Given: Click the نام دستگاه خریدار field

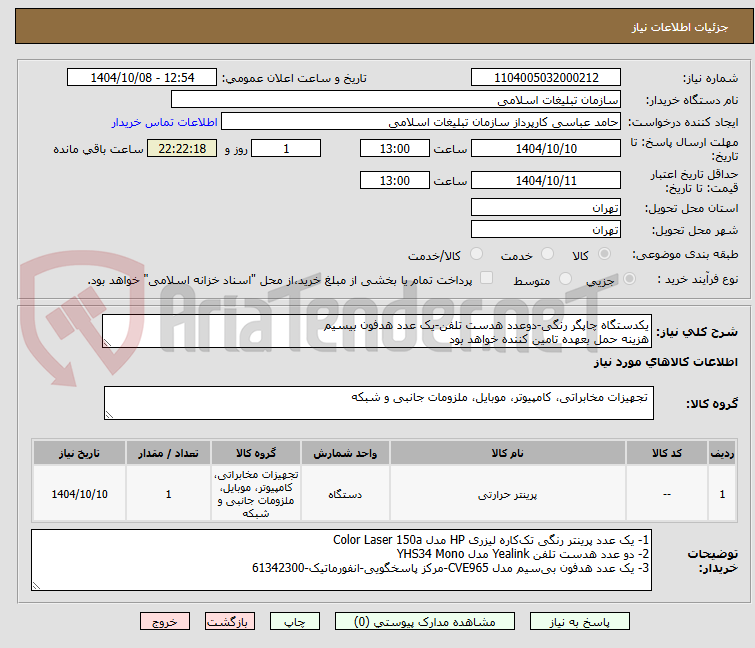Looking at the screenshot, I should pyautogui.click(x=396, y=100).
